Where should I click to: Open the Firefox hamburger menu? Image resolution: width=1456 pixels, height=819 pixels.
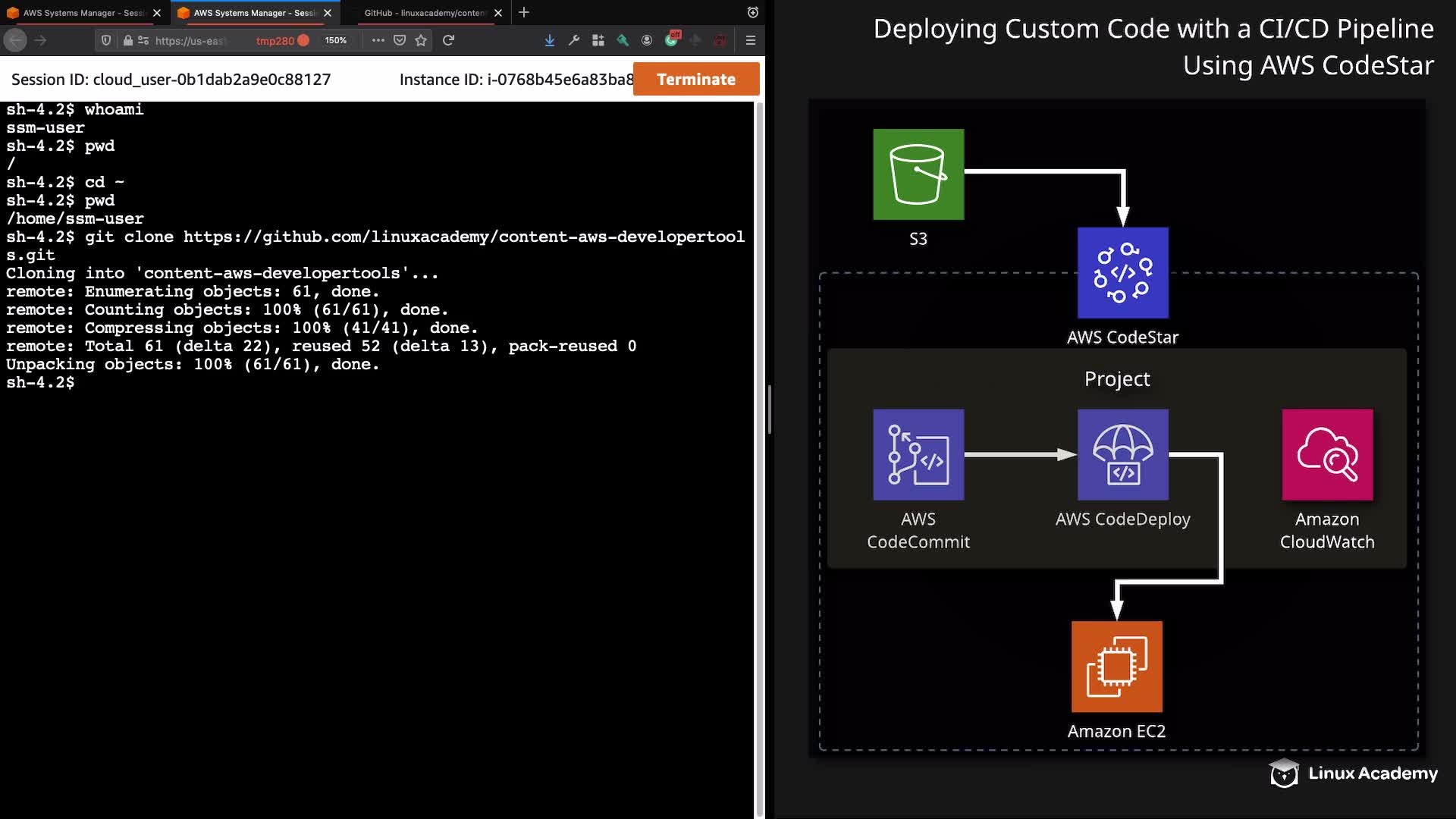pyautogui.click(x=751, y=40)
